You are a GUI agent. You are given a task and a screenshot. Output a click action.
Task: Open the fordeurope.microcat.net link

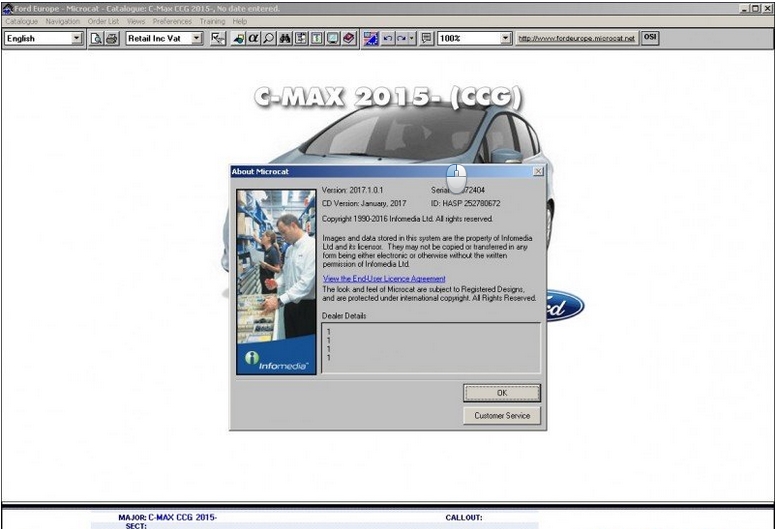(576, 38)
